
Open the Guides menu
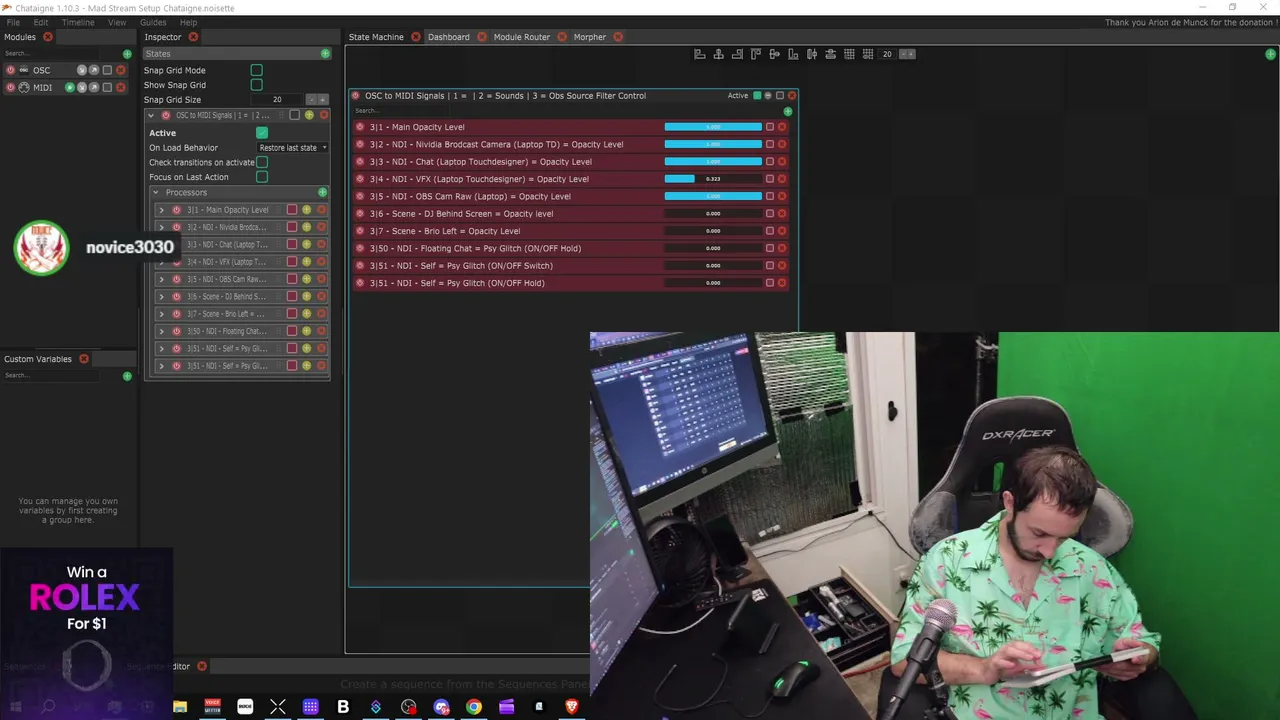coord(153,22)
